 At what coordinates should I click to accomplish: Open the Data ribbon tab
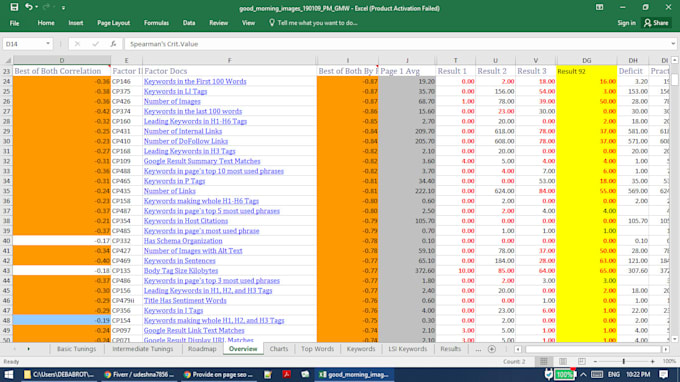(x=189, y=23)
